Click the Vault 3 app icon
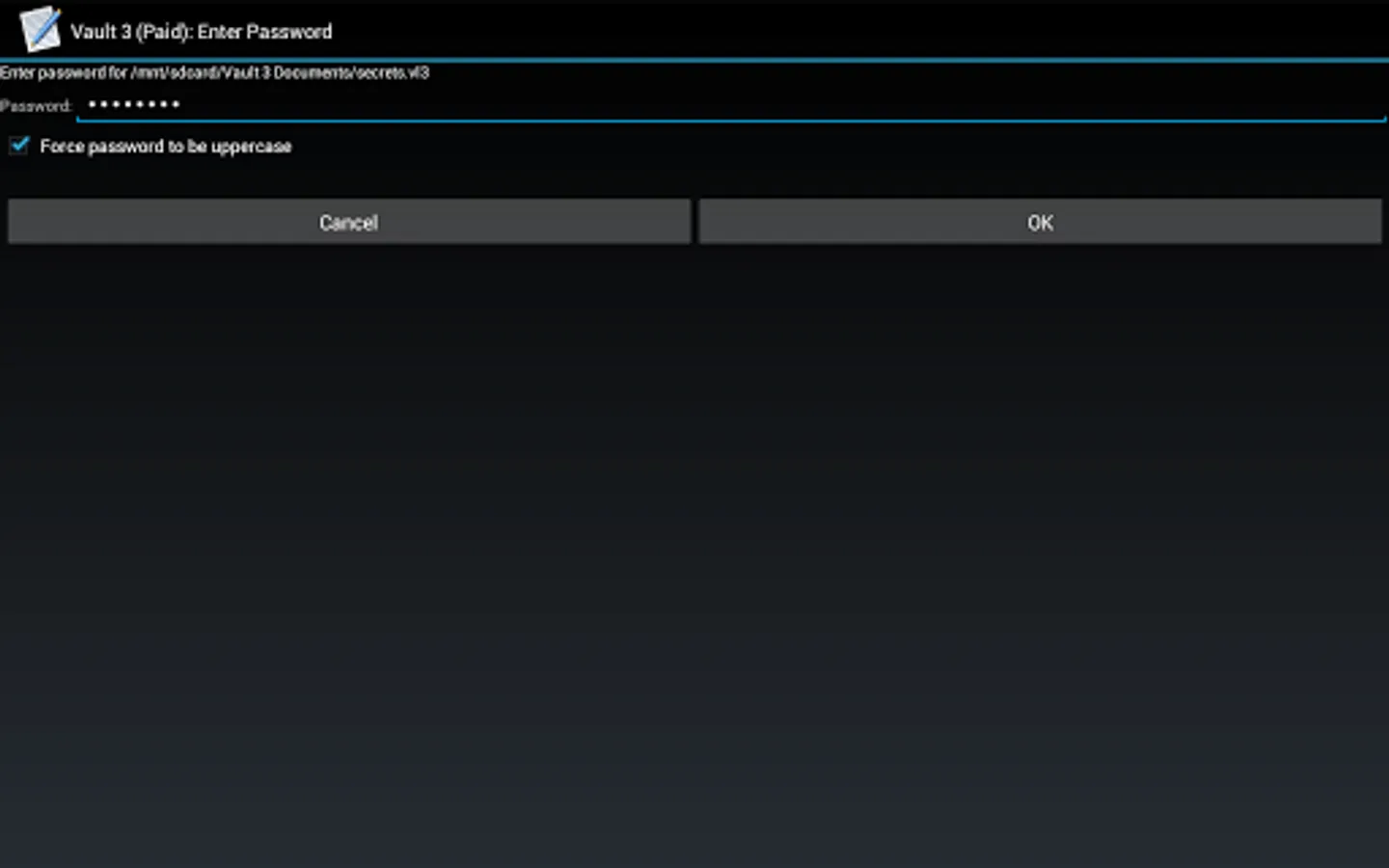The height and width of the screenshot is (868, 1389). 41,29
